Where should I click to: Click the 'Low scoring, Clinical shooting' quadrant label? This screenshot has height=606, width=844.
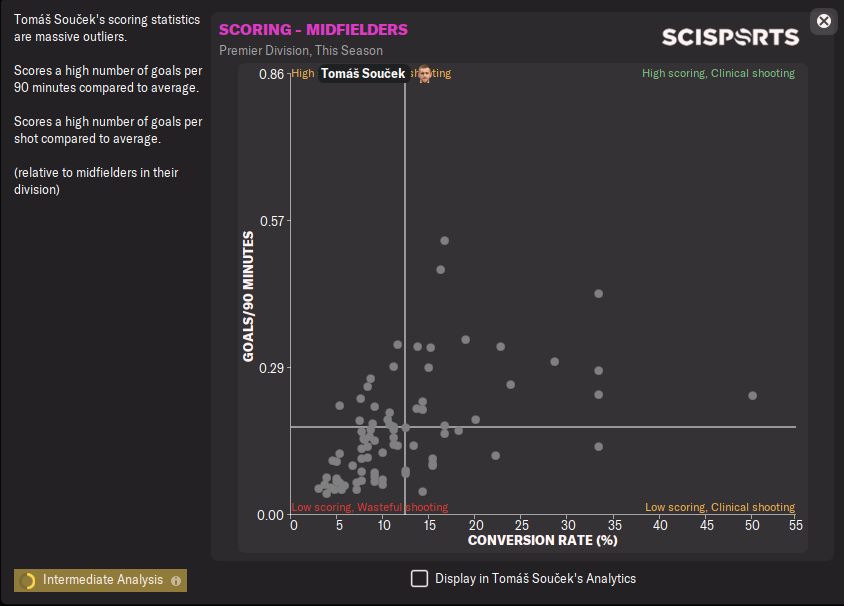pyautogui.click(x=720, y=507)
